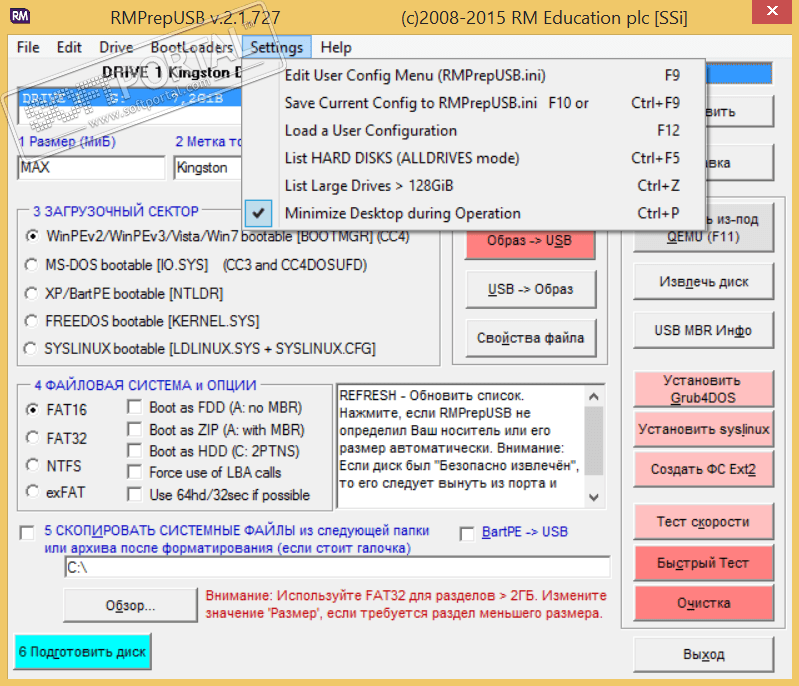Click the RM application icon in title bar
The width and height of the screenshot is (799, 686).
click(x=20, y=16)
